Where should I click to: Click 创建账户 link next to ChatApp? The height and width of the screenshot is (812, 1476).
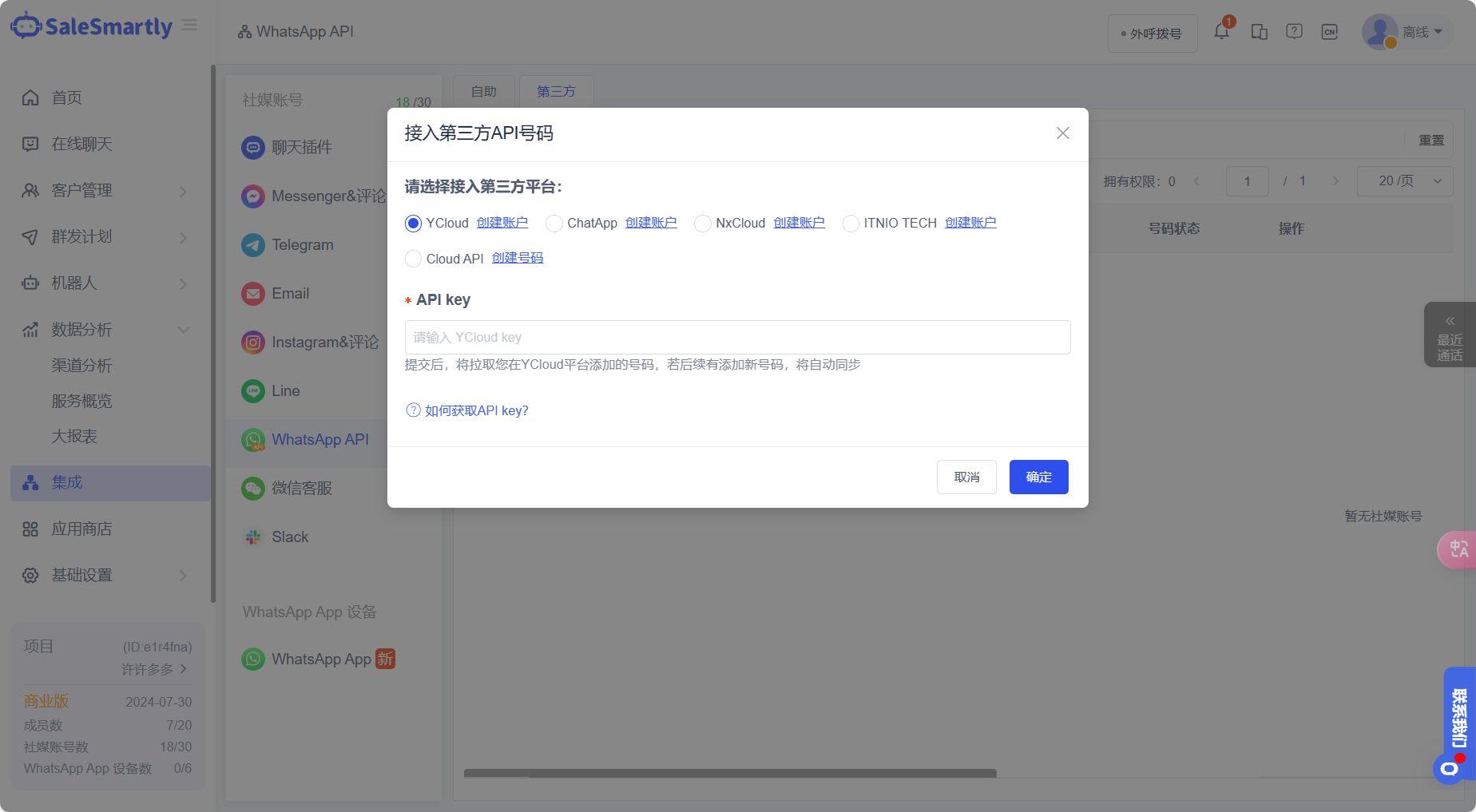point(651,223)
